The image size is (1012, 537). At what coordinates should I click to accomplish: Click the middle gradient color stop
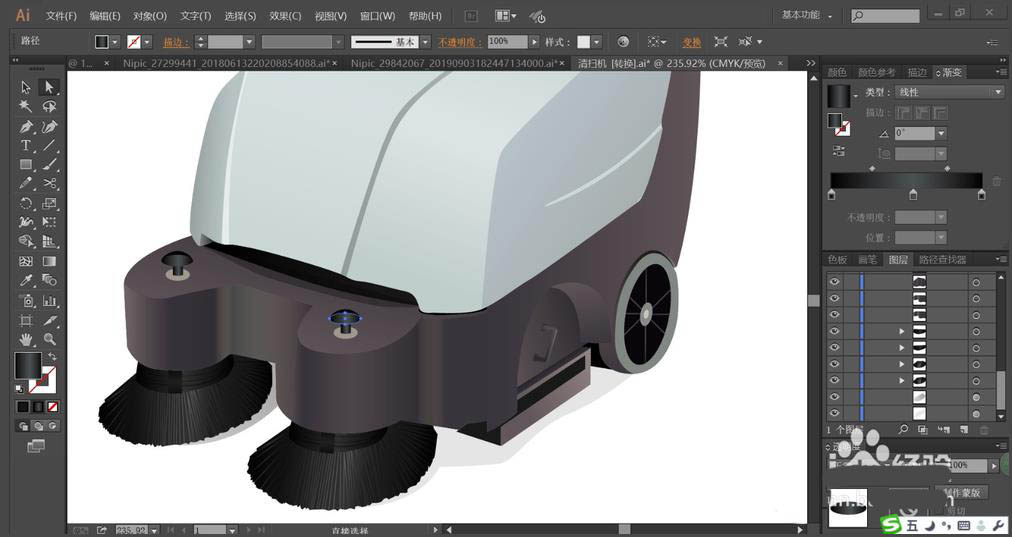913,194
